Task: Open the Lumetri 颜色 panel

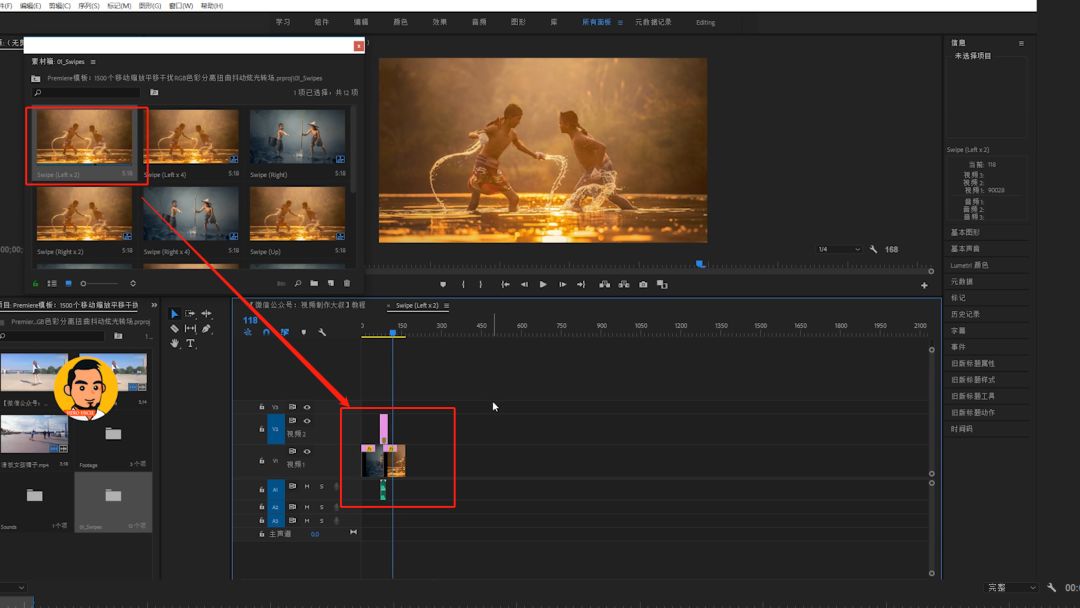Action: (x=969, y=265)
